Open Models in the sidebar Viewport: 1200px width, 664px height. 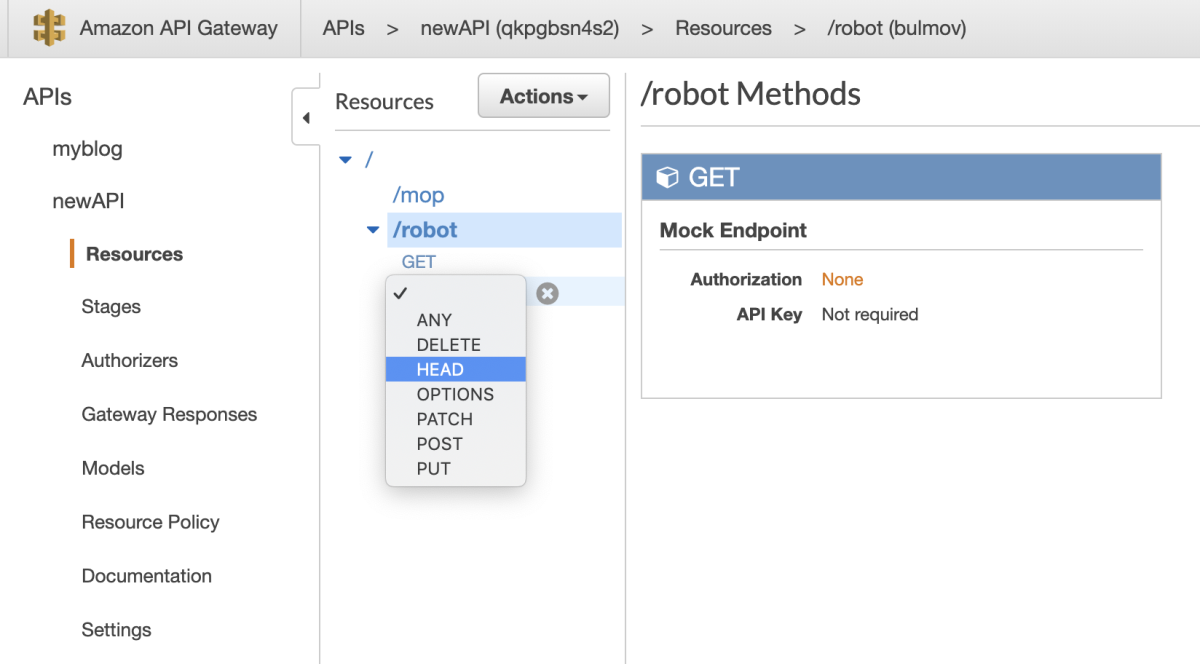(113, 468)
